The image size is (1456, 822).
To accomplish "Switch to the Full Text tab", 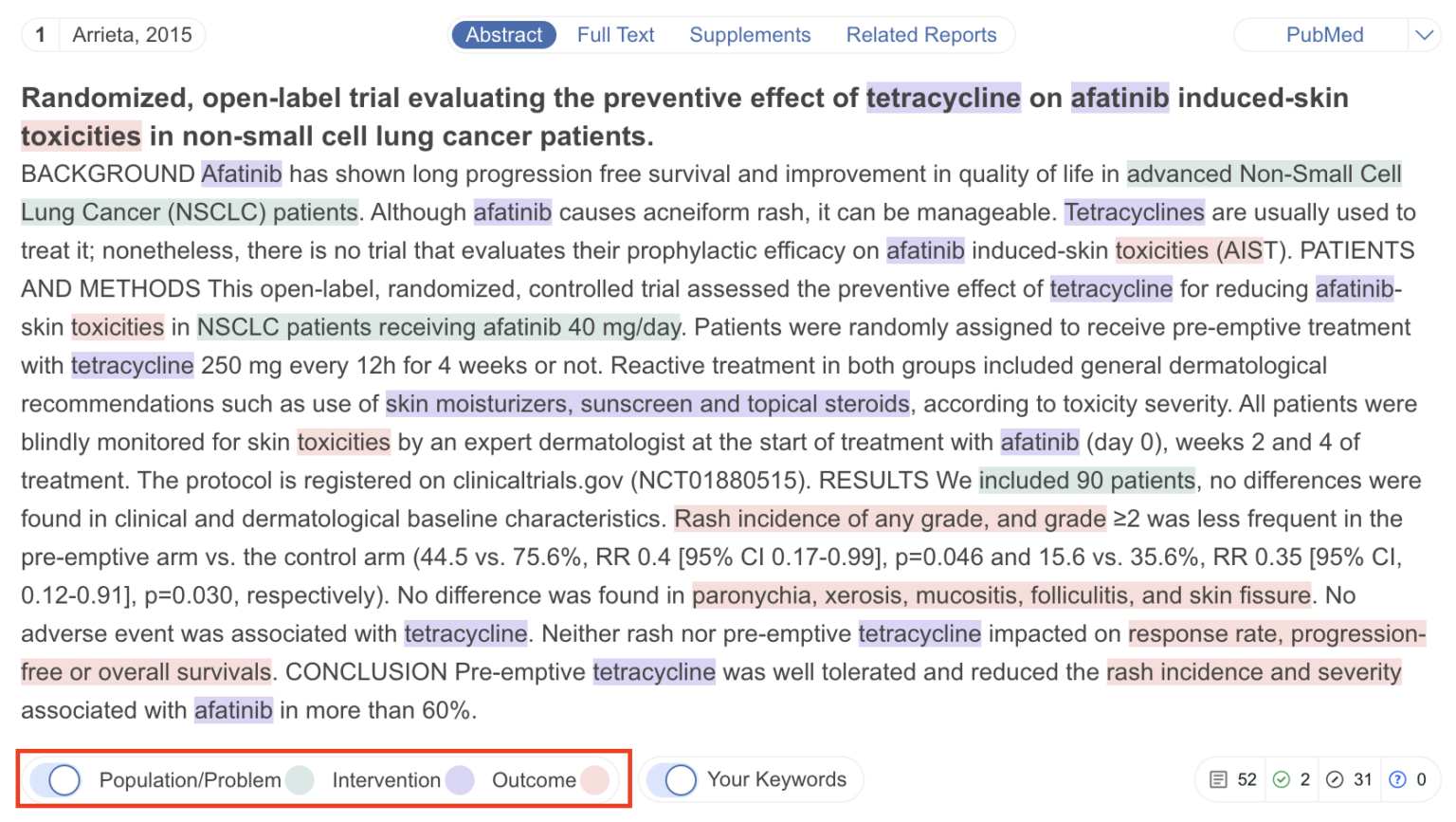I will pyautogui.click(x=615, y=35).
